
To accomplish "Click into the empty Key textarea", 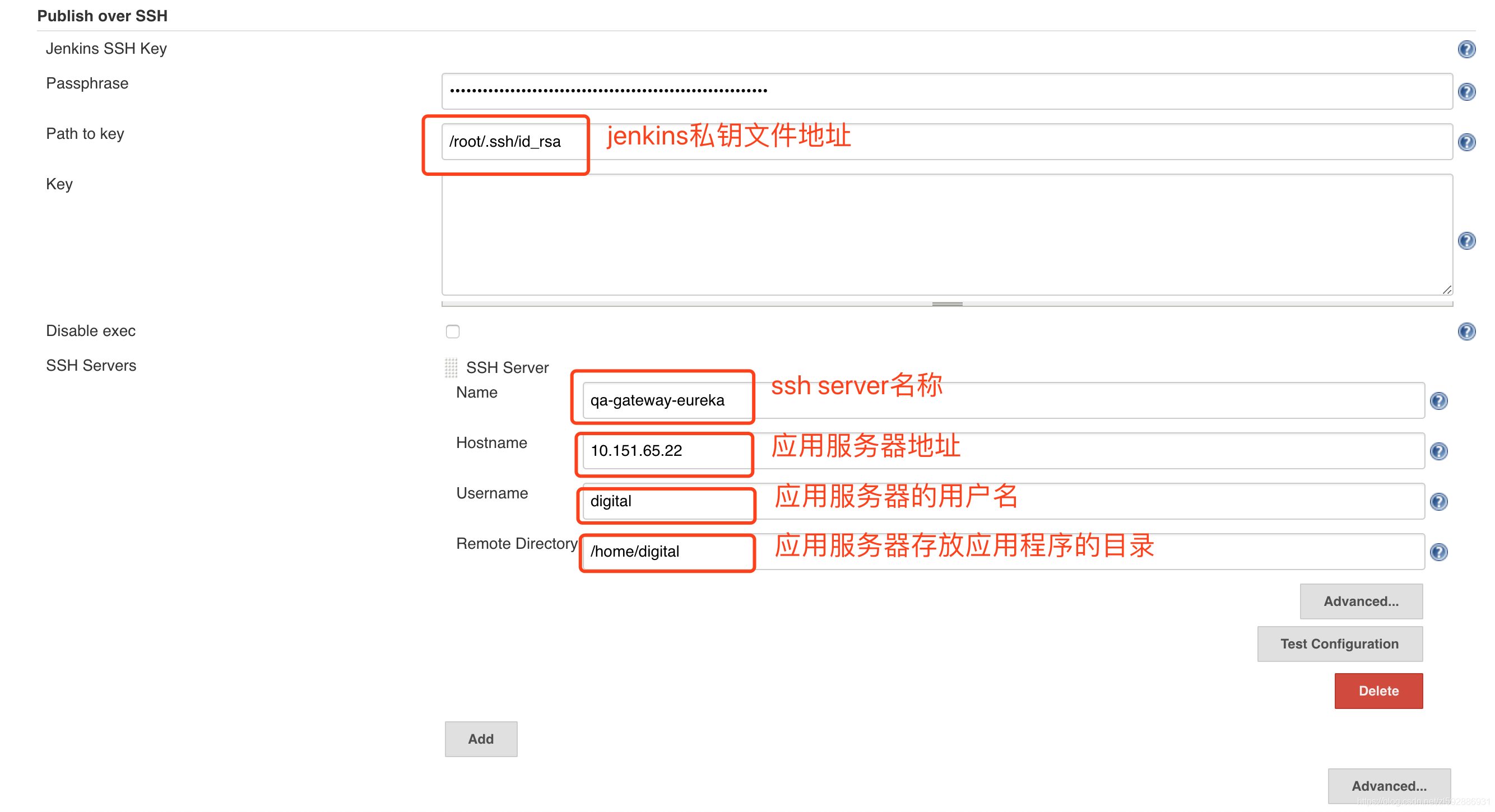I will point(946,235).
